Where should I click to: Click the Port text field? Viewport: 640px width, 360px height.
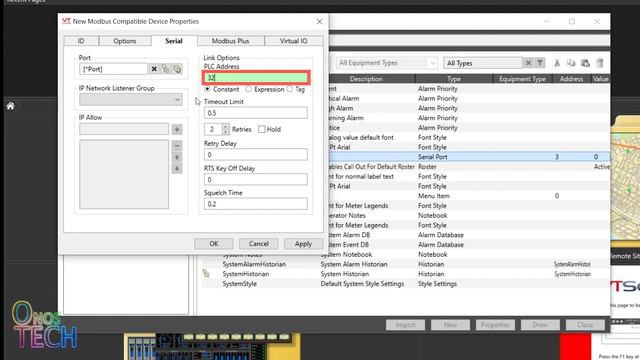tap(113, 69)
